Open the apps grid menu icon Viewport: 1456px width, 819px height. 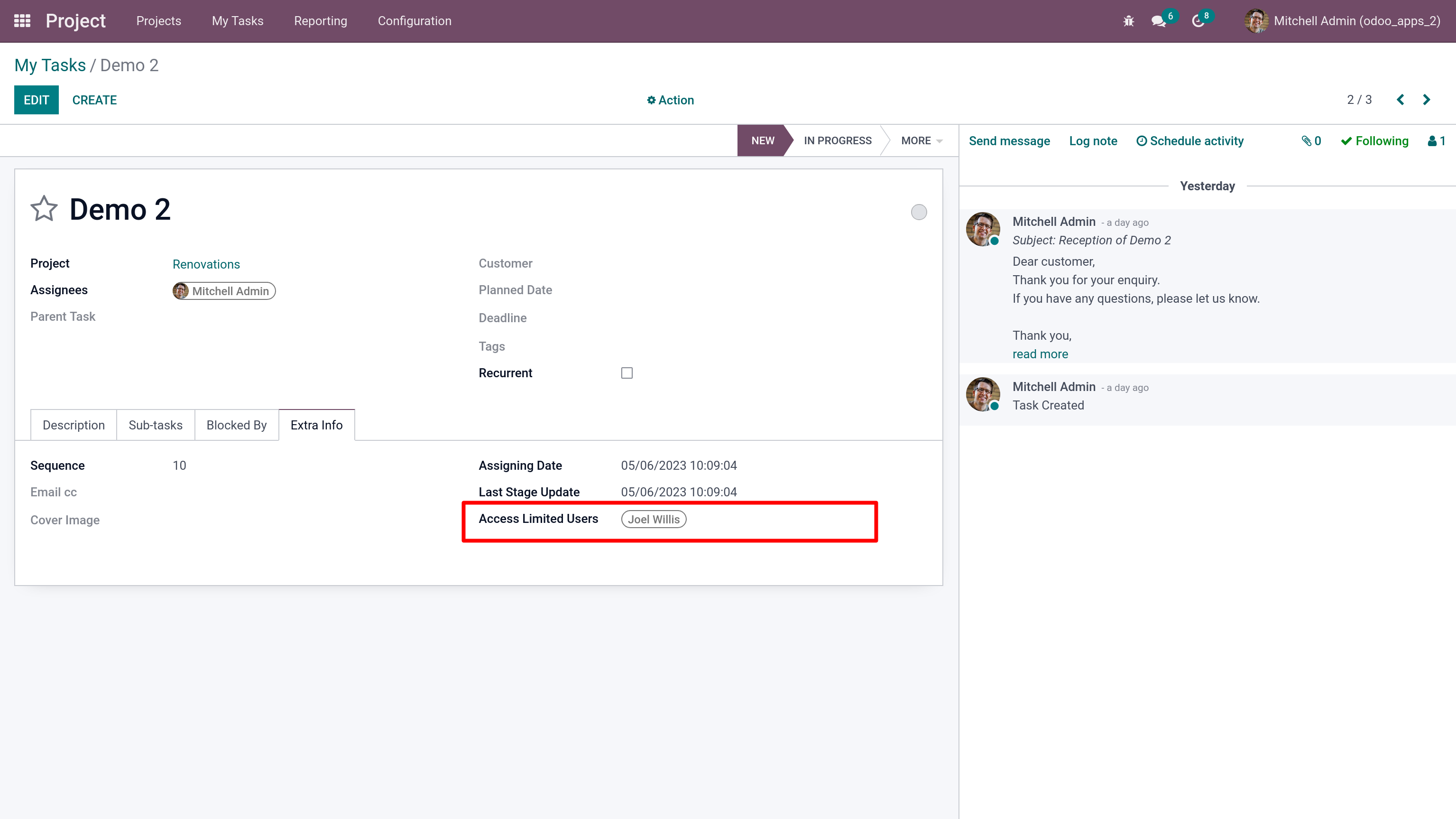tap(22, 21)
